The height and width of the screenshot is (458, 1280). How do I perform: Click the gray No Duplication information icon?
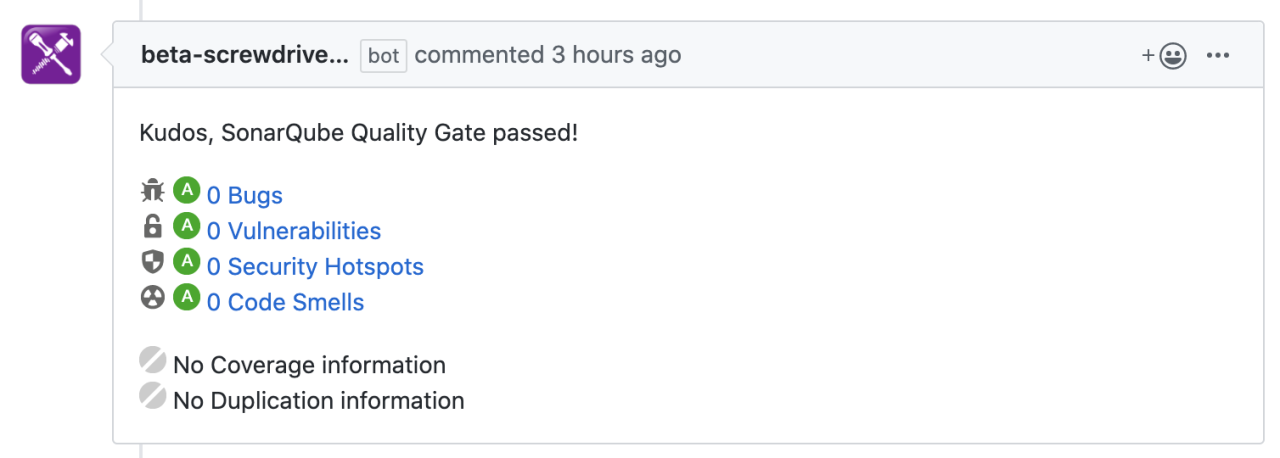click(153, 397)
